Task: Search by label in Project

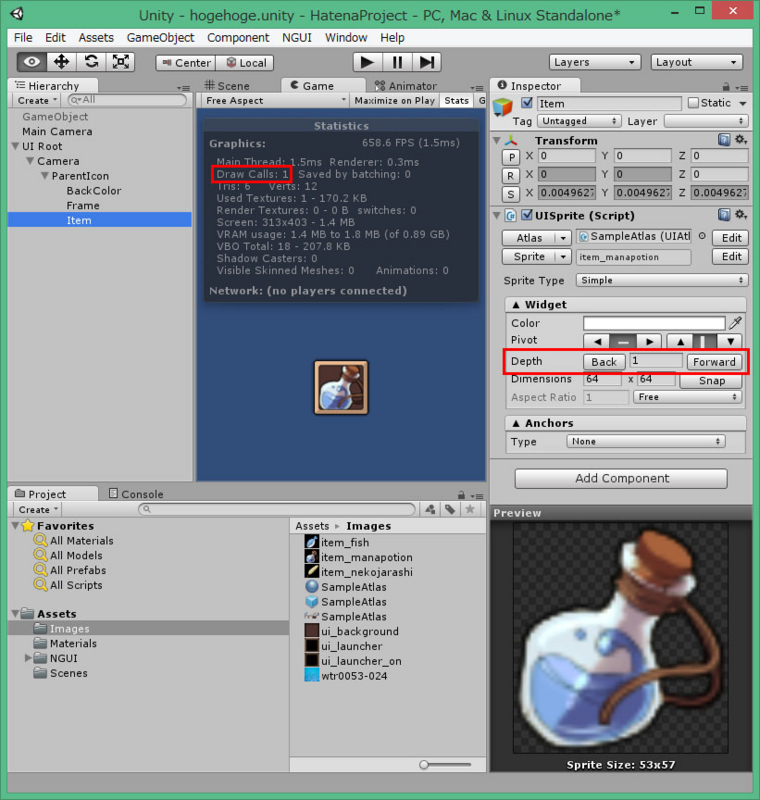Action: pos(450,509)
